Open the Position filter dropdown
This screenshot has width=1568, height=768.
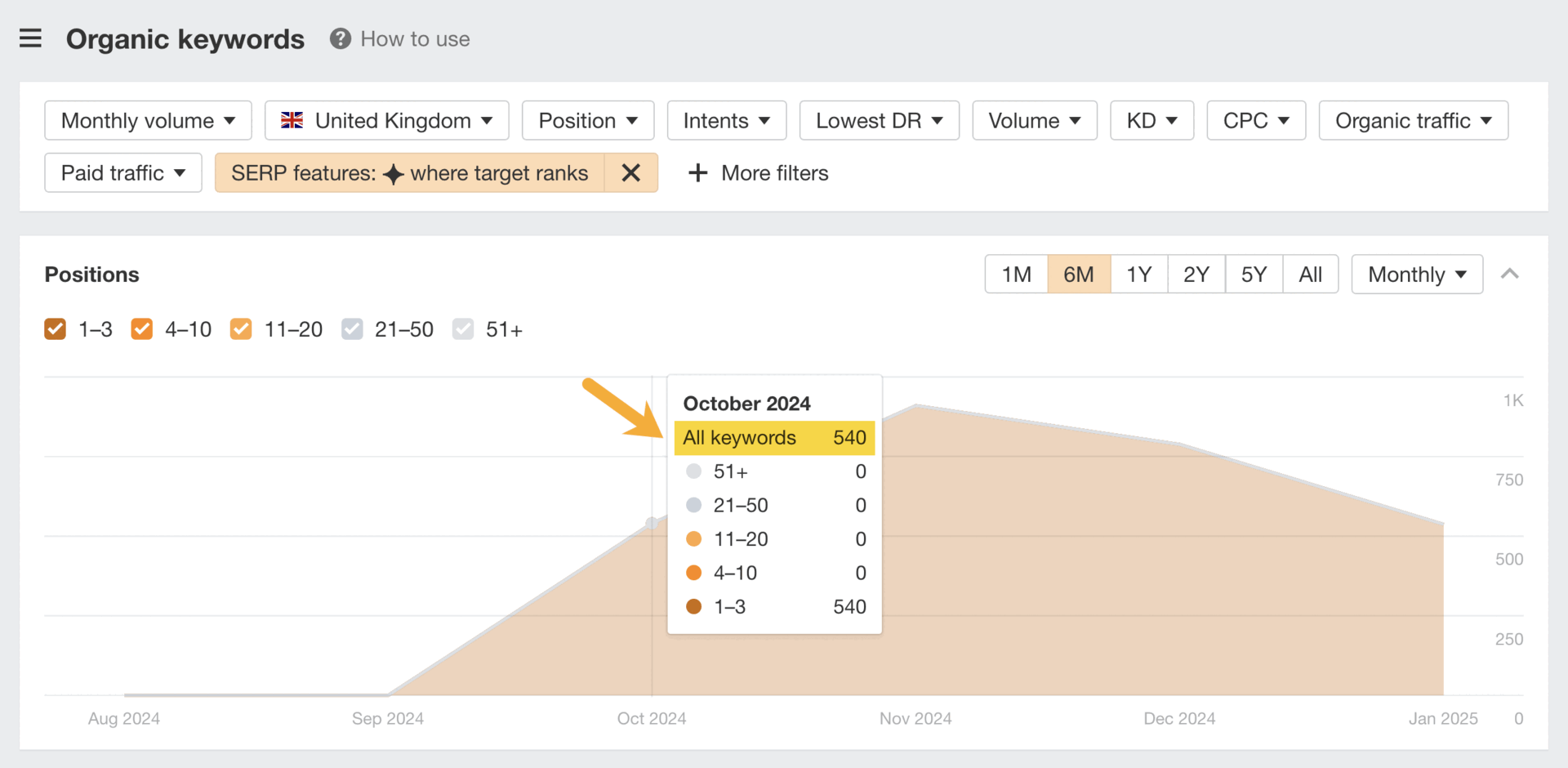coord(587,120)
